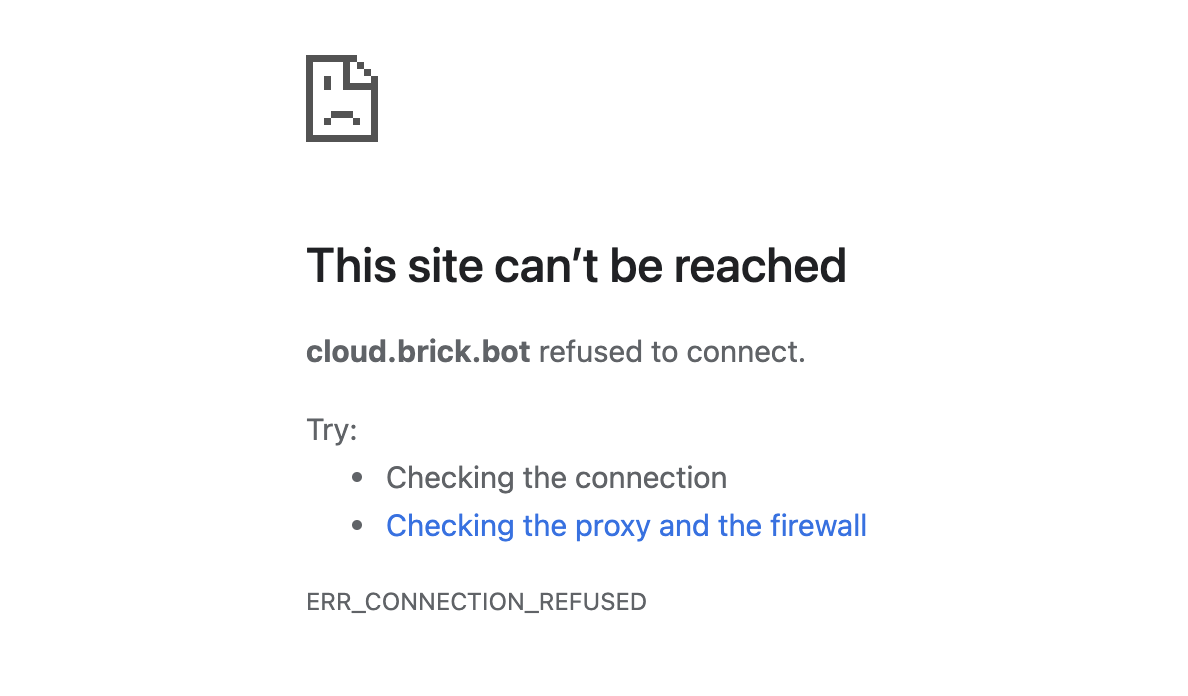1188x696 pixels.
Task: Click the ERR_CONNECTION_REFUSED error code
Action: tap(476, 602)
